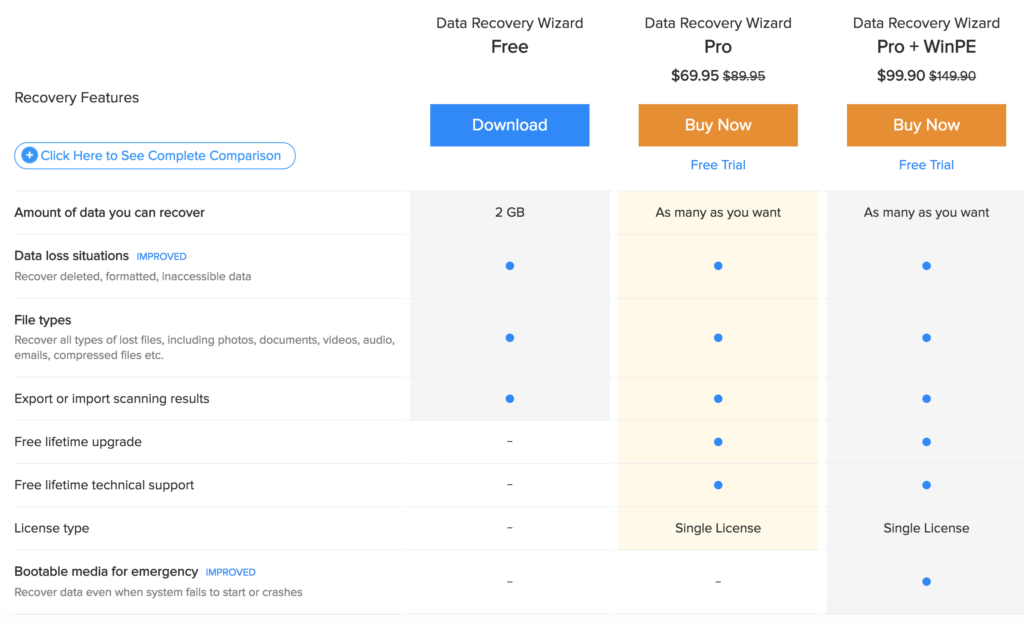Click the IMPROVED tag next to Bootable media
1024x618 pixels.
coord(231,572)
